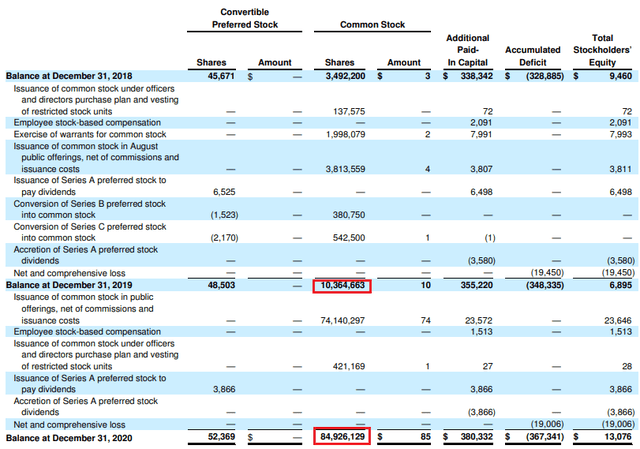Click the paid-in capital value 380,332
The width and height of the screenshot is (640, 449).
click(x=476, y=437)
